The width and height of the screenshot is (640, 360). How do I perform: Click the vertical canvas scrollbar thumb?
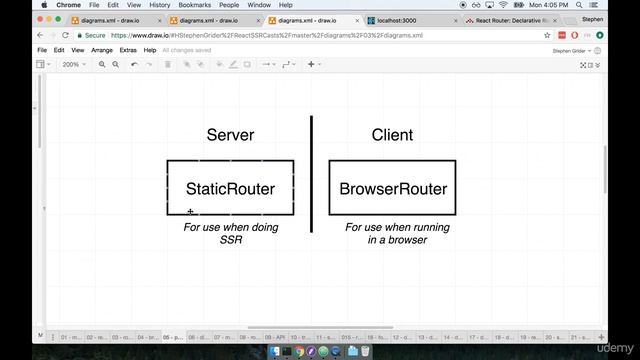[x=604, y=169]
